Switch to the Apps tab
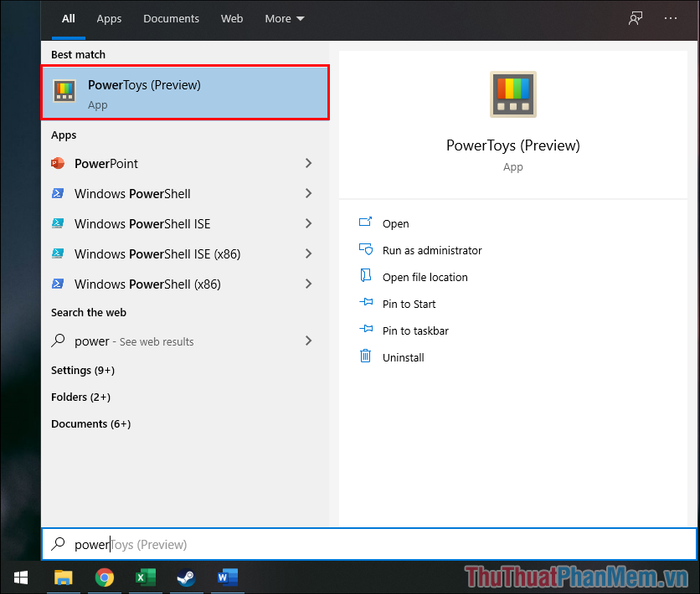 click(x=109, y=19)
